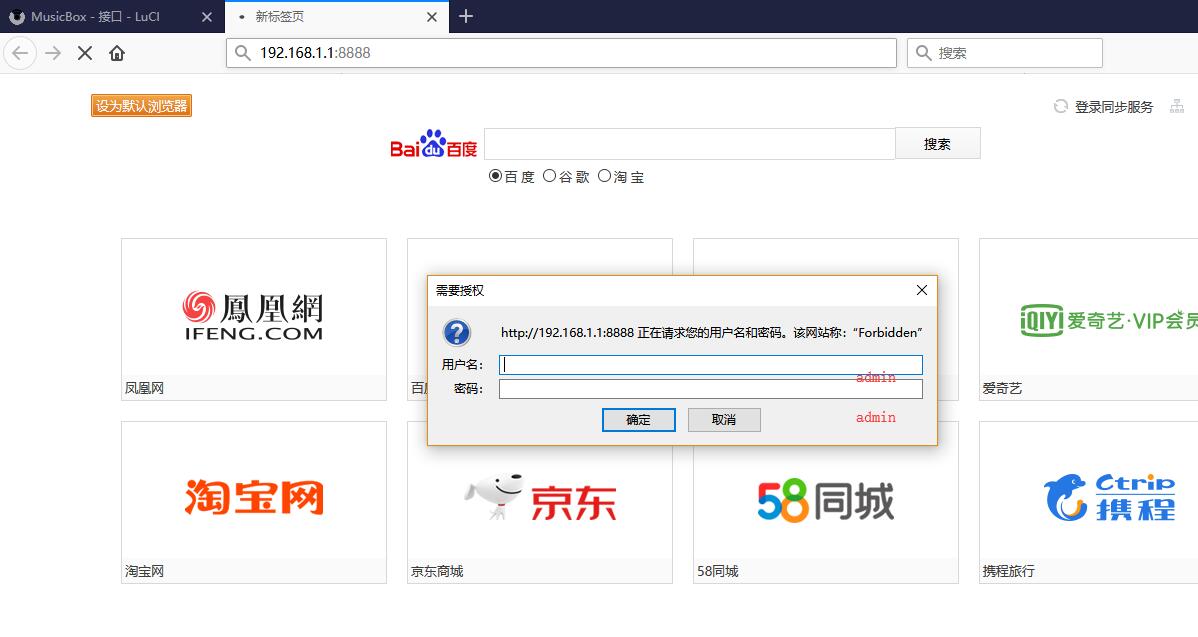Viewport: 1198px width, 637px height.
Task: Click the network icon beside sync service
Action: pos(1177,107)
